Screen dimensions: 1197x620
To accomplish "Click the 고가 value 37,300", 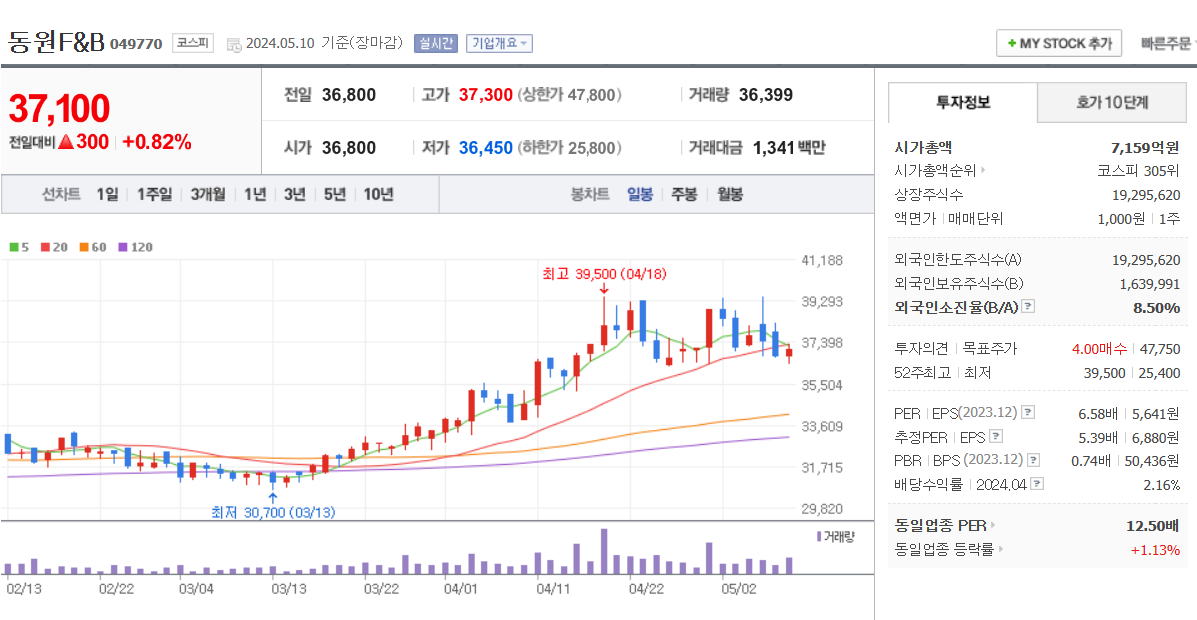I will [x=486, y=95].
